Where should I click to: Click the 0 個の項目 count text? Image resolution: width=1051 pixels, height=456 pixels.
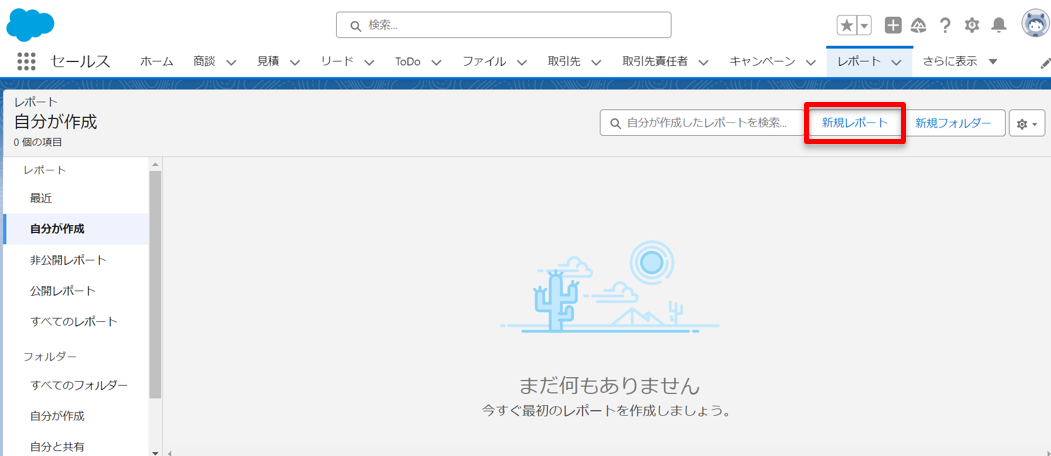point(38,142)
